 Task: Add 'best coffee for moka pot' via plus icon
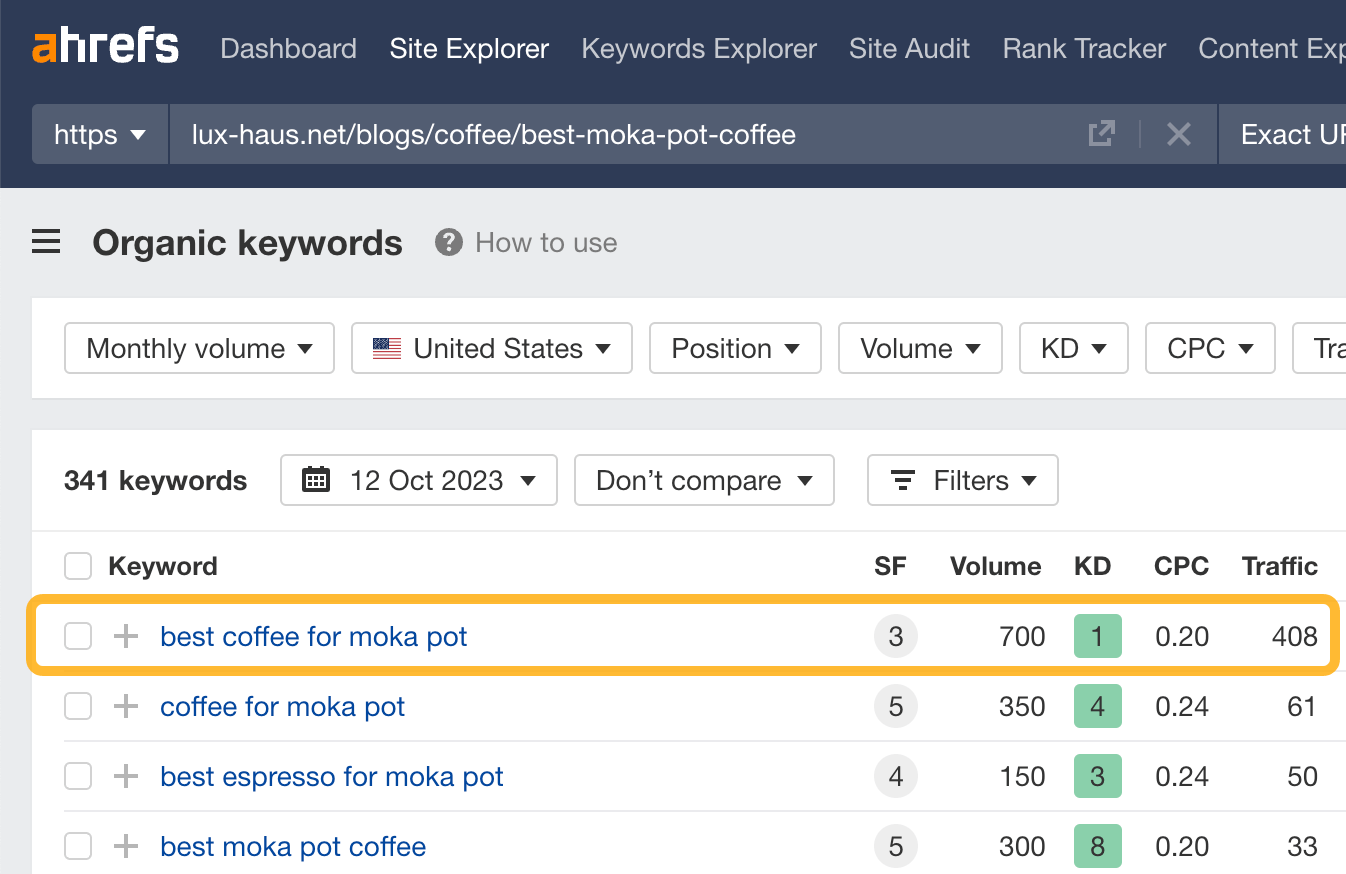pos(124,635)
